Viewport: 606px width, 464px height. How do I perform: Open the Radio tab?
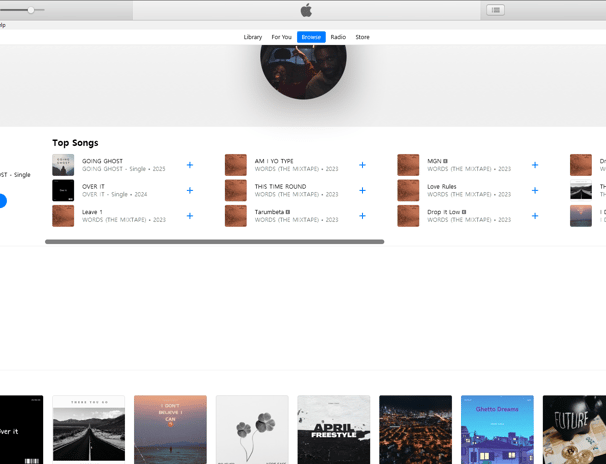tap(338, 37)
